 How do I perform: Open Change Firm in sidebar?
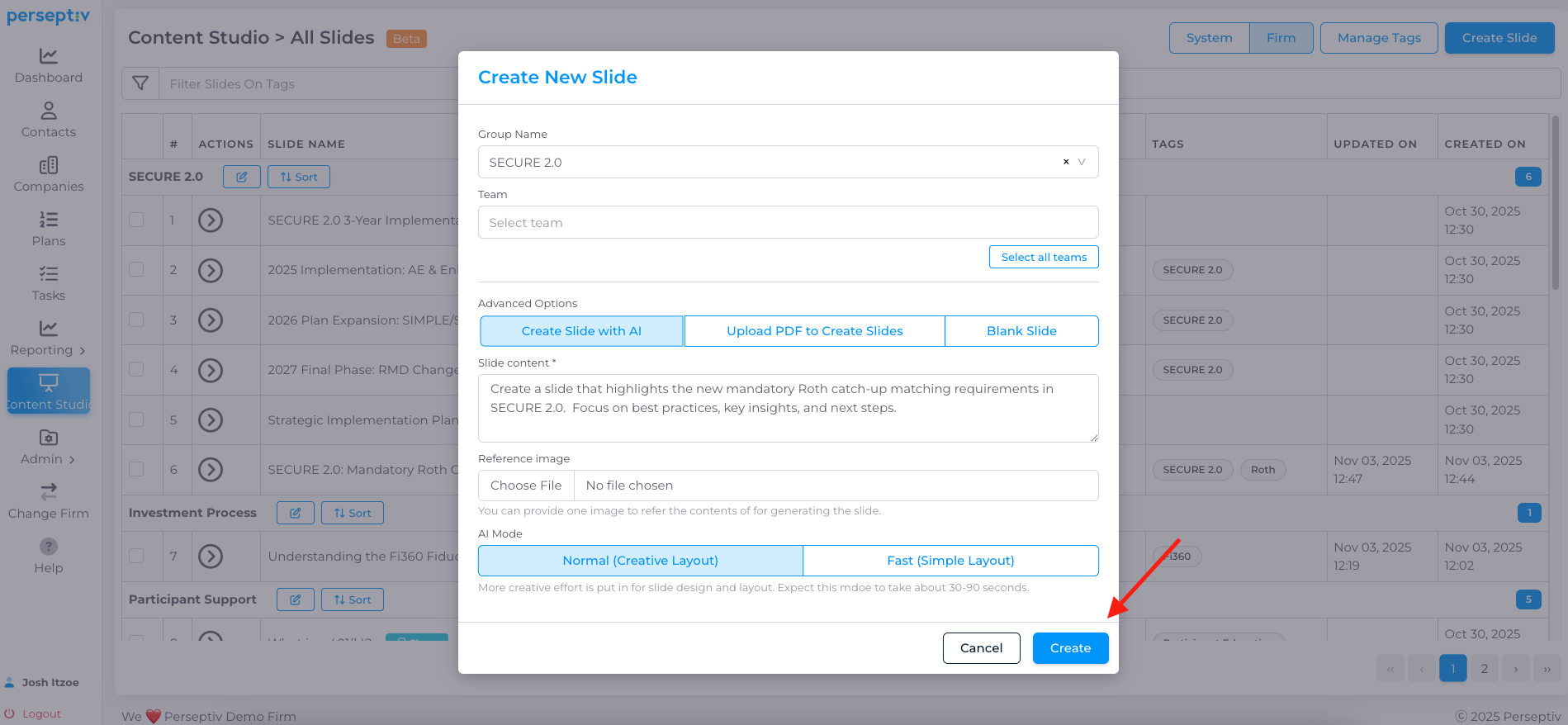pos(49,501)
